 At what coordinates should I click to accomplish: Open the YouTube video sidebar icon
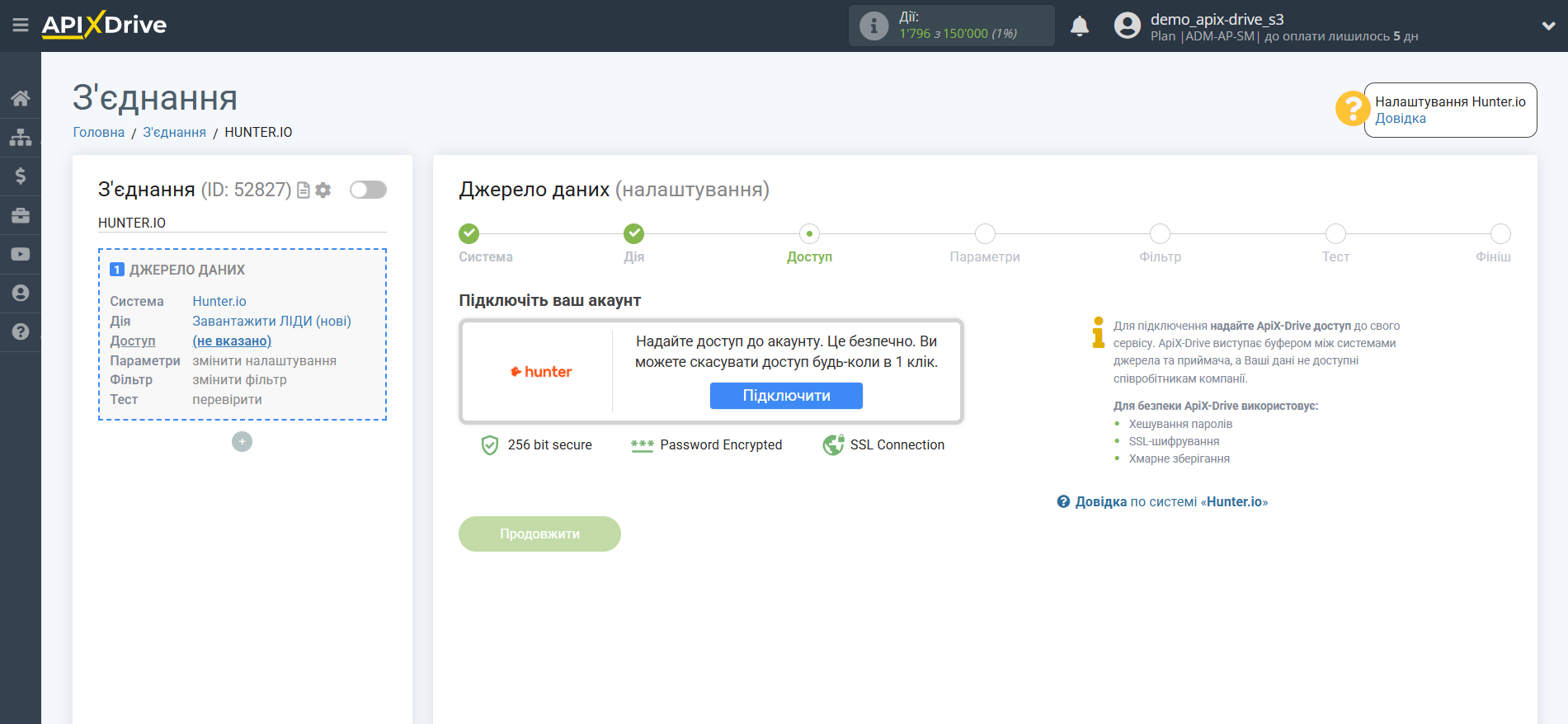tap(21, 254)
